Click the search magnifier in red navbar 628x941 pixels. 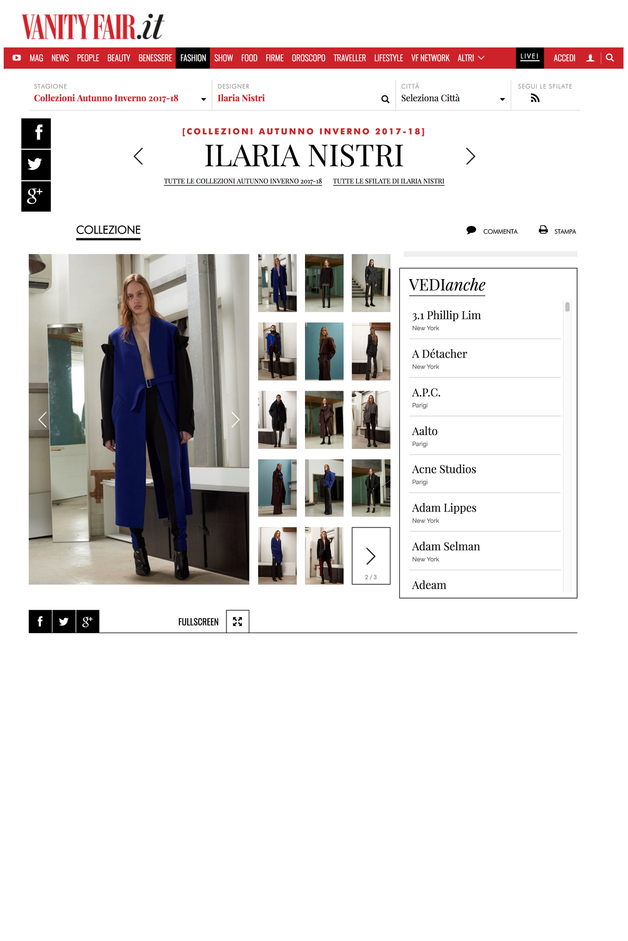click(x=610, y=58)
